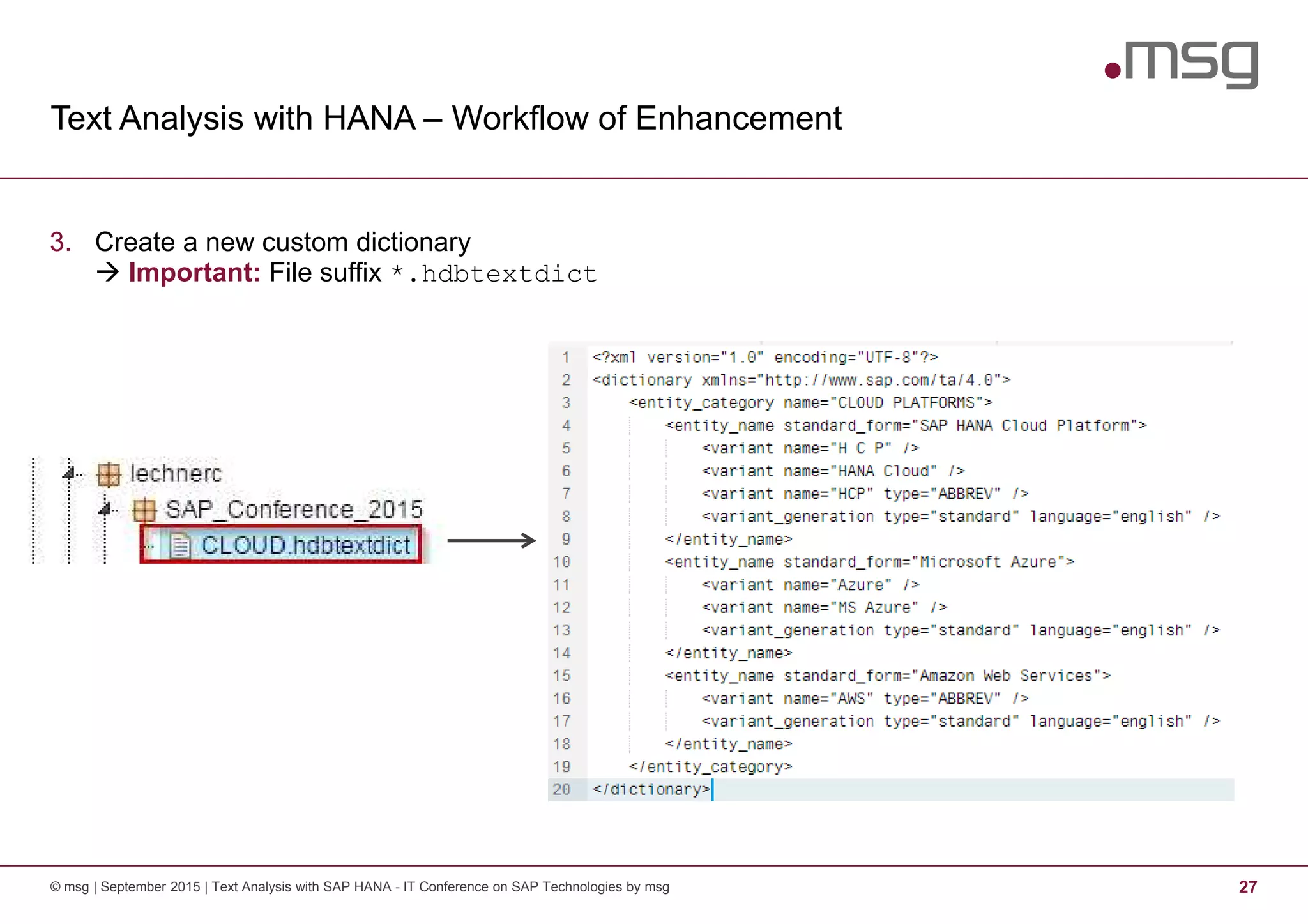Click the variant name "MS Azure" line
This screenshot has height=924, width=1308.
coord(825,607)
